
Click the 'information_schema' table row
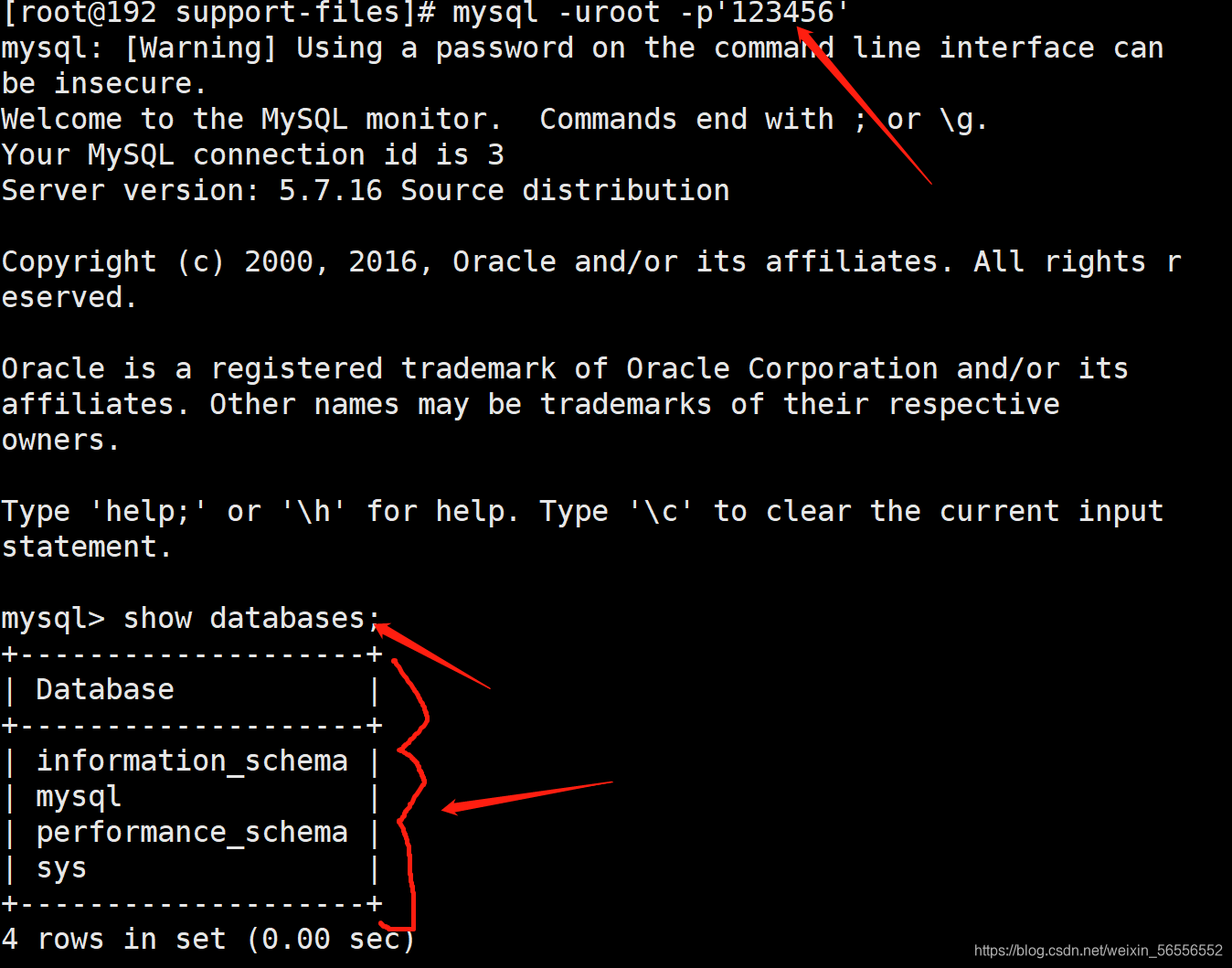[x=192, y=761]
